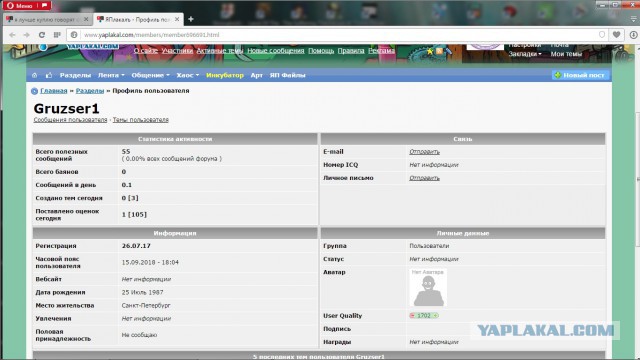Viewport: 640px width, 360px height.
Task: Open the Инкубатор menu item
Action: pyautogui.click(x=224, y=75)
